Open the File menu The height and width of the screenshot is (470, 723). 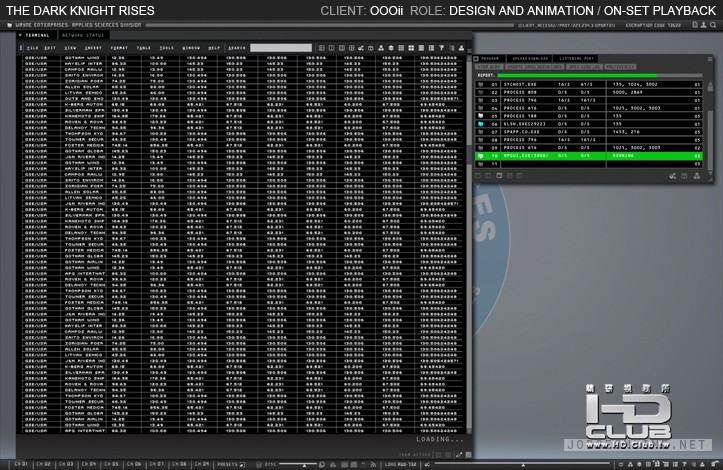coord(32,48)
